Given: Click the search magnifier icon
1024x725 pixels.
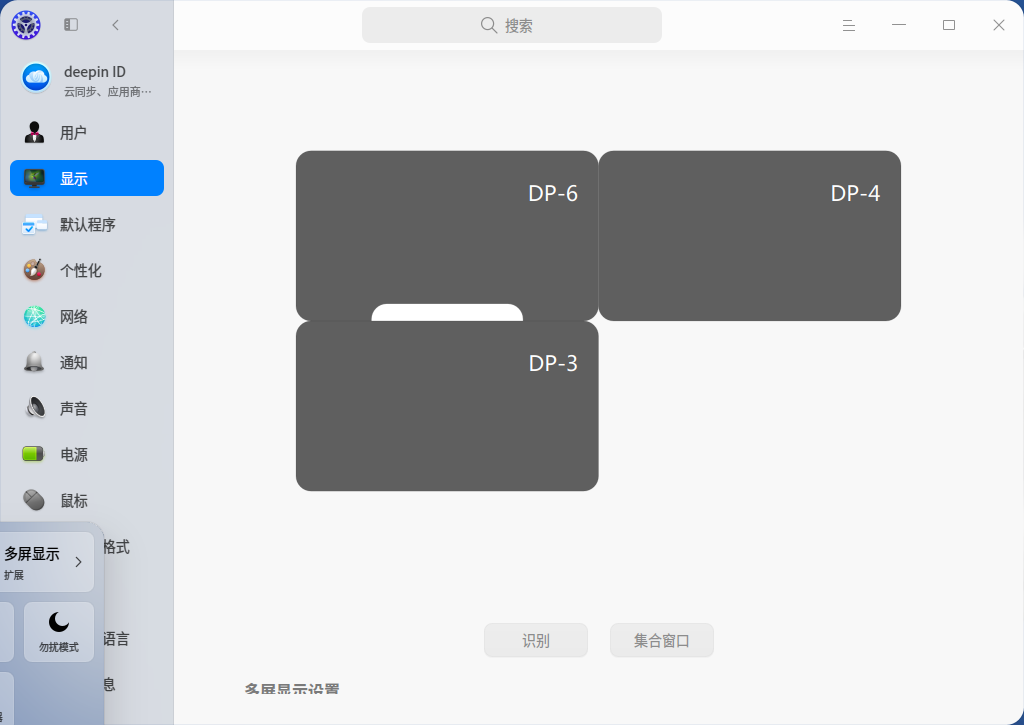Looking at the screenshot, I should click(488, 25).
